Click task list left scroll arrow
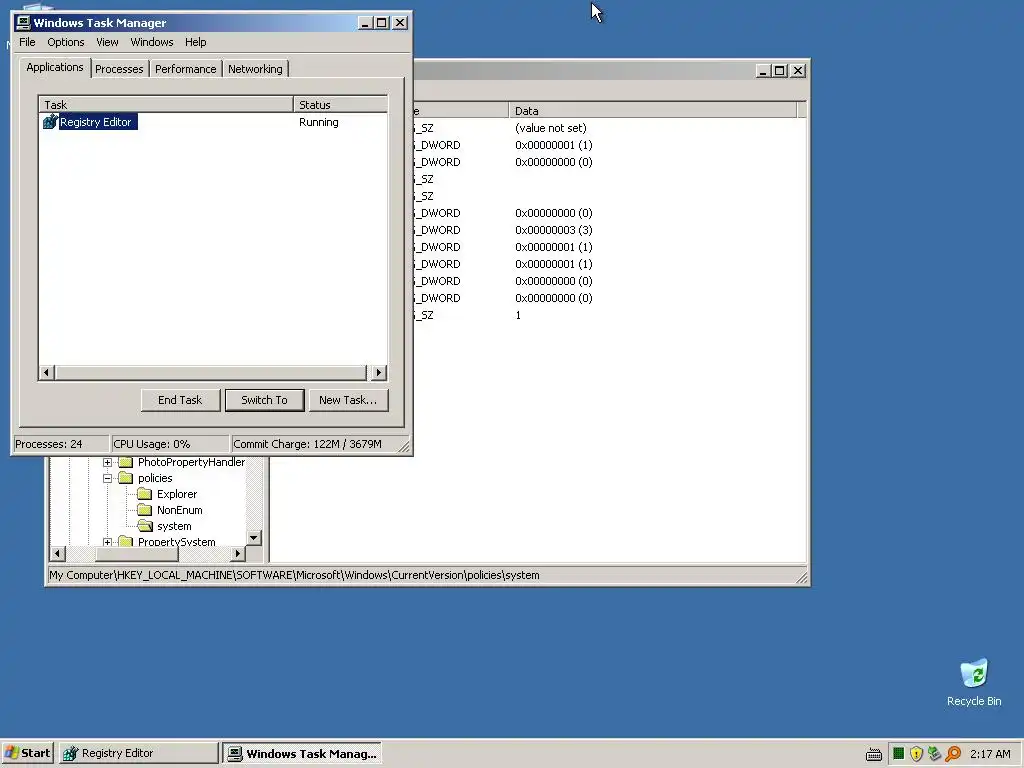 (46, 373)
